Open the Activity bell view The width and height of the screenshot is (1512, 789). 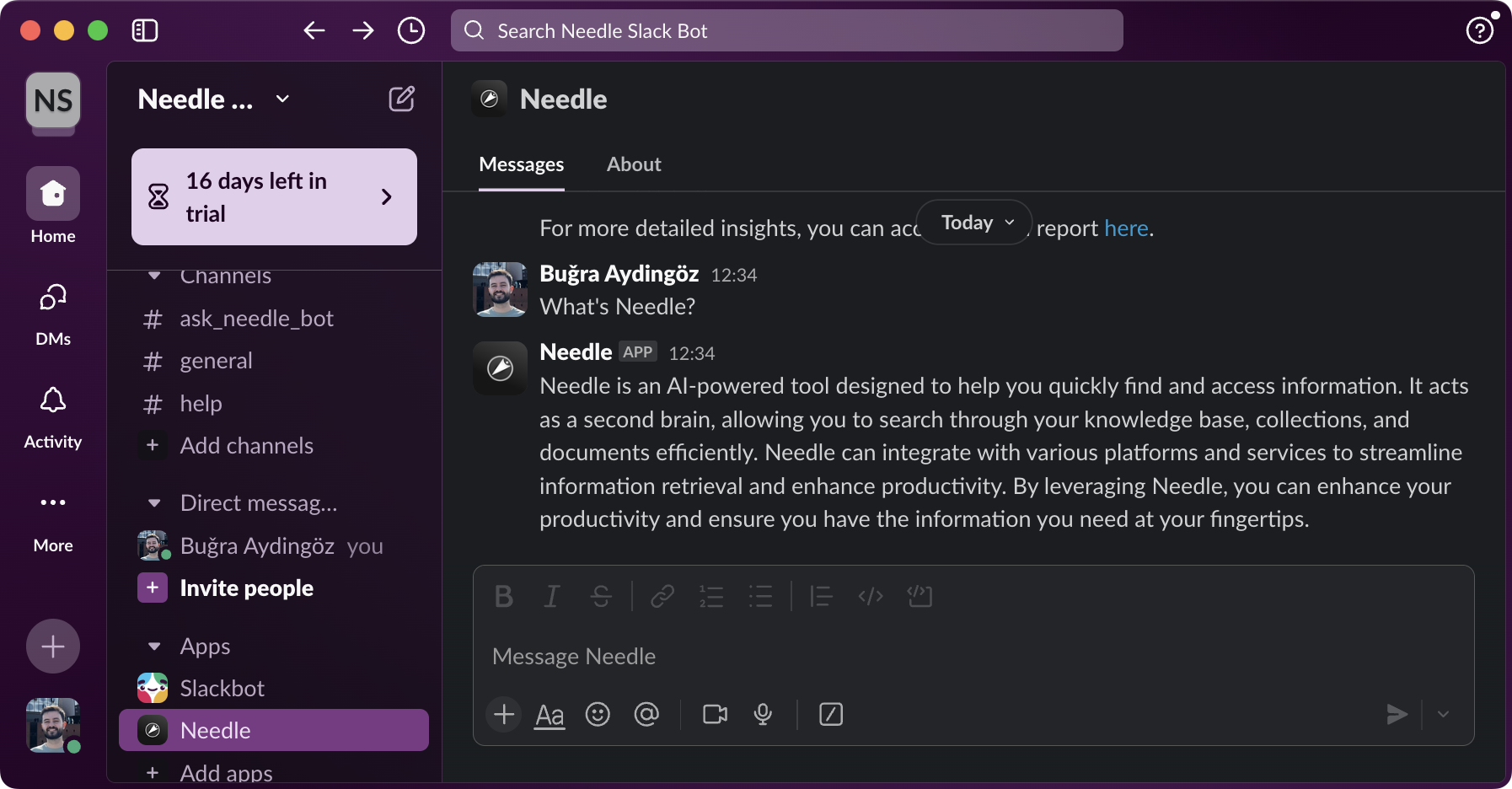pos(53,419)
